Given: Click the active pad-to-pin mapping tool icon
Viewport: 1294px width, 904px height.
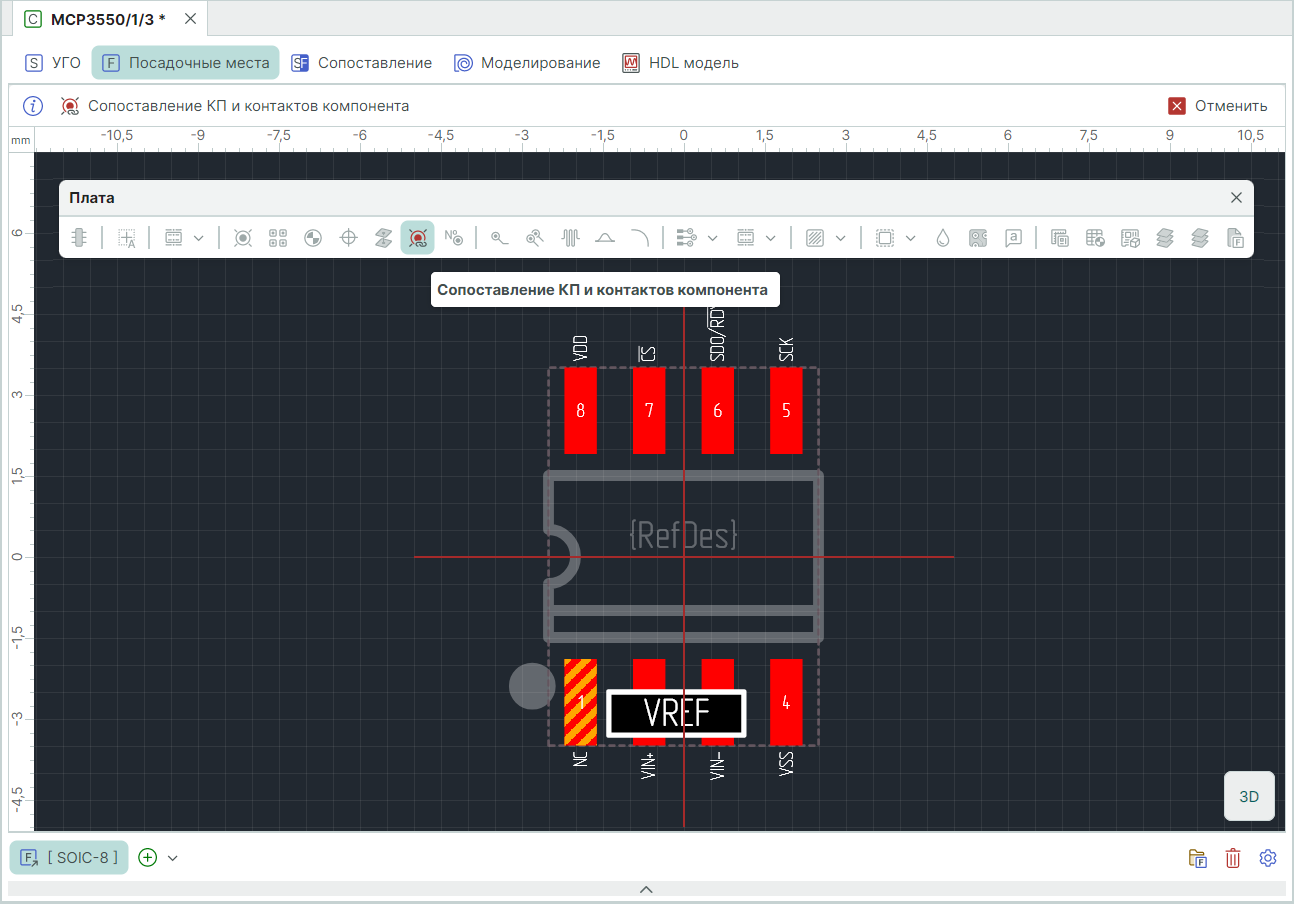Looking at the screenshot, I should click(418, 238).
